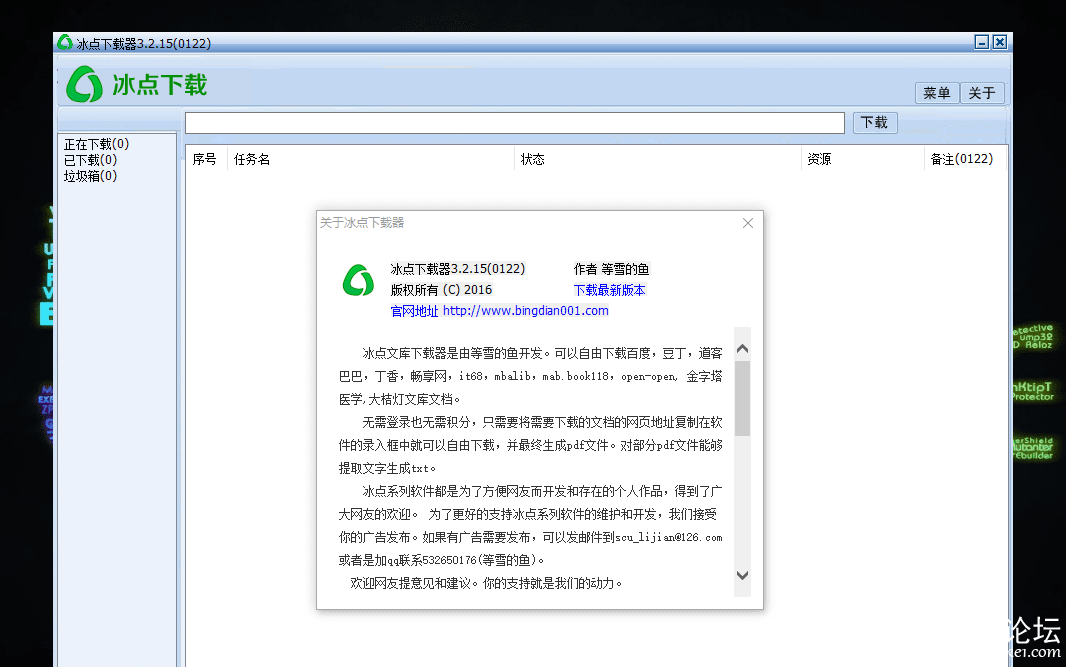Open the 菜单 menu button
1066x667 pixels.
coord(937,92)
